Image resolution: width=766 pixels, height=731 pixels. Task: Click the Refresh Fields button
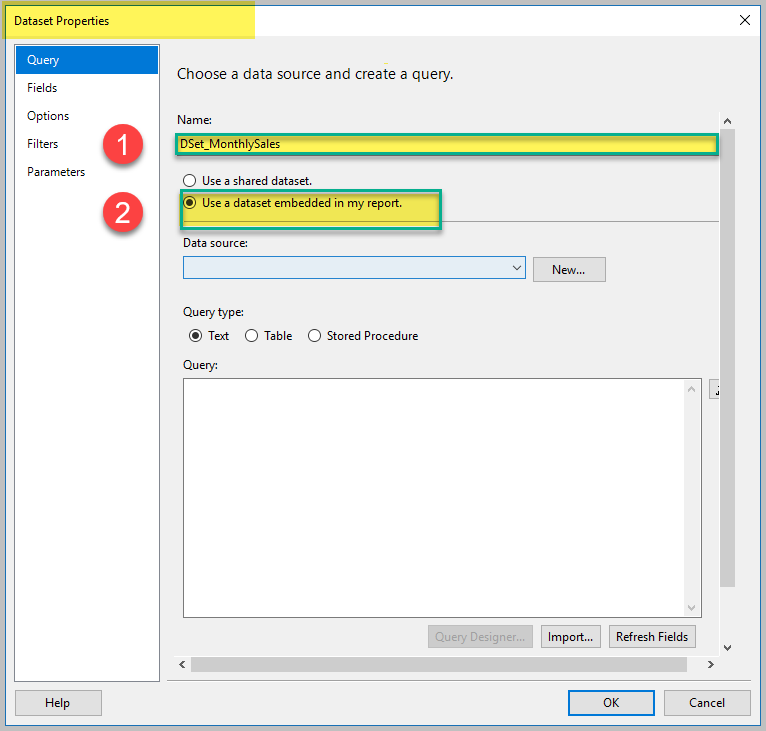click(652, 637)
